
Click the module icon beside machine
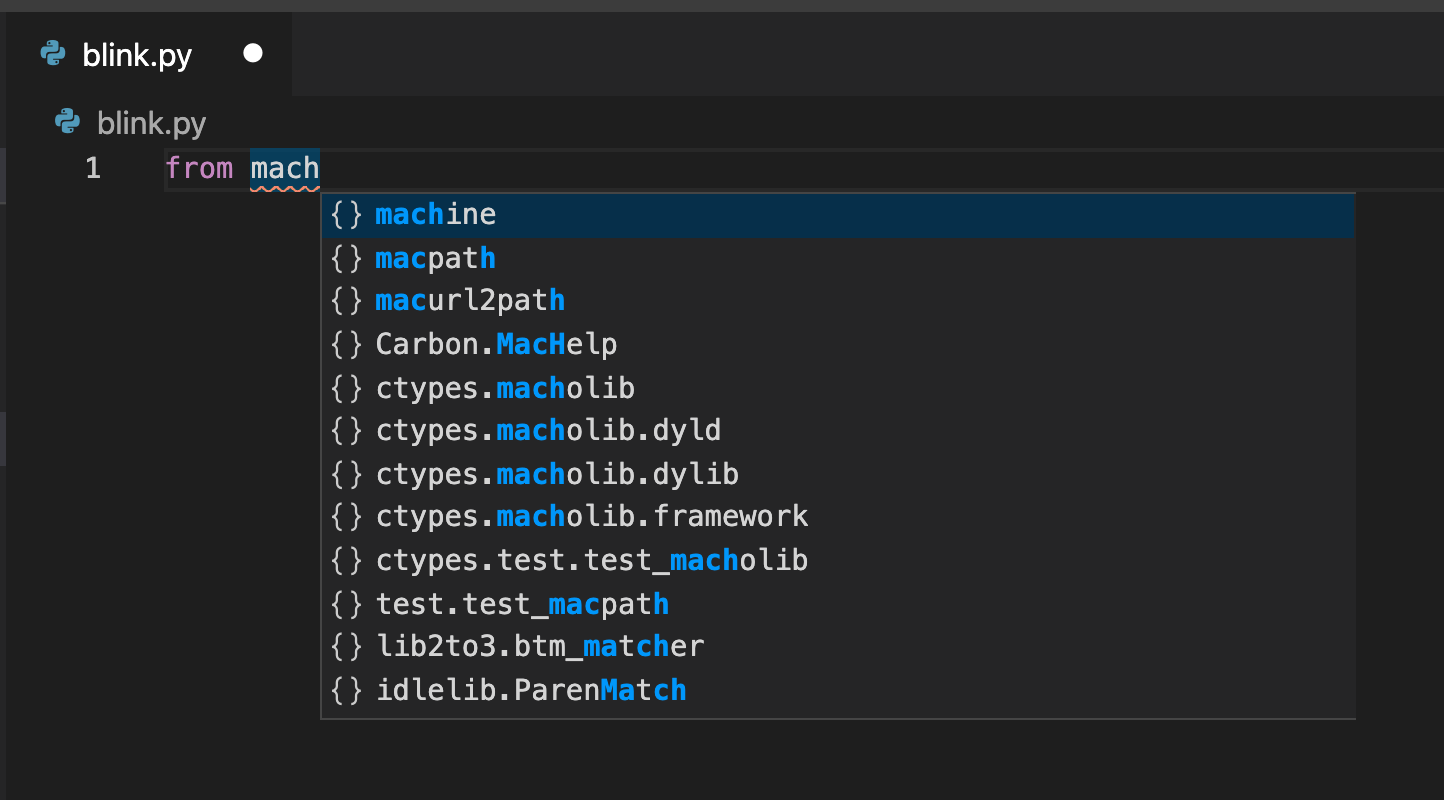point(346,215)
